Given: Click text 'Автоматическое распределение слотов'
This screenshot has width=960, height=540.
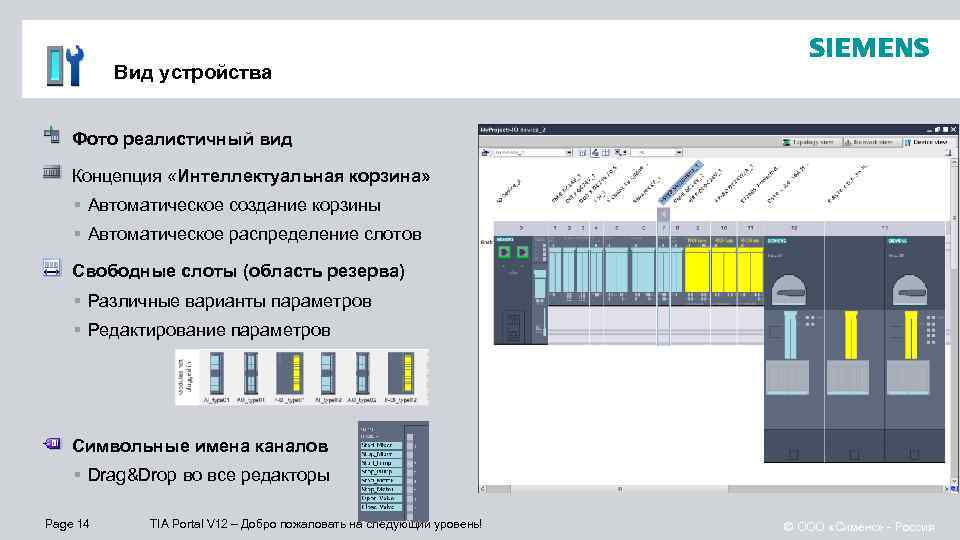Looking at the screenshot, I should coord(254,234).
